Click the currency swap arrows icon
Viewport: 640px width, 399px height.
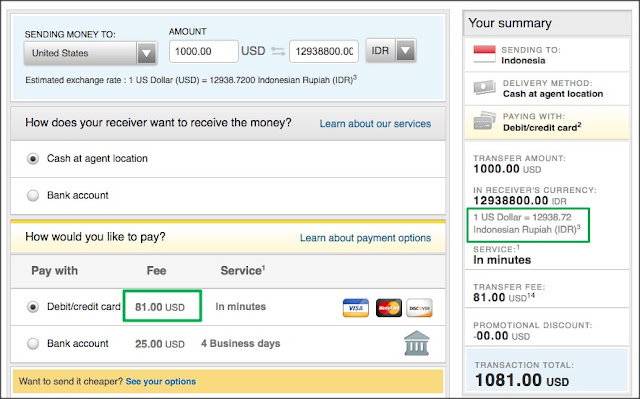[x=278, y=51]
